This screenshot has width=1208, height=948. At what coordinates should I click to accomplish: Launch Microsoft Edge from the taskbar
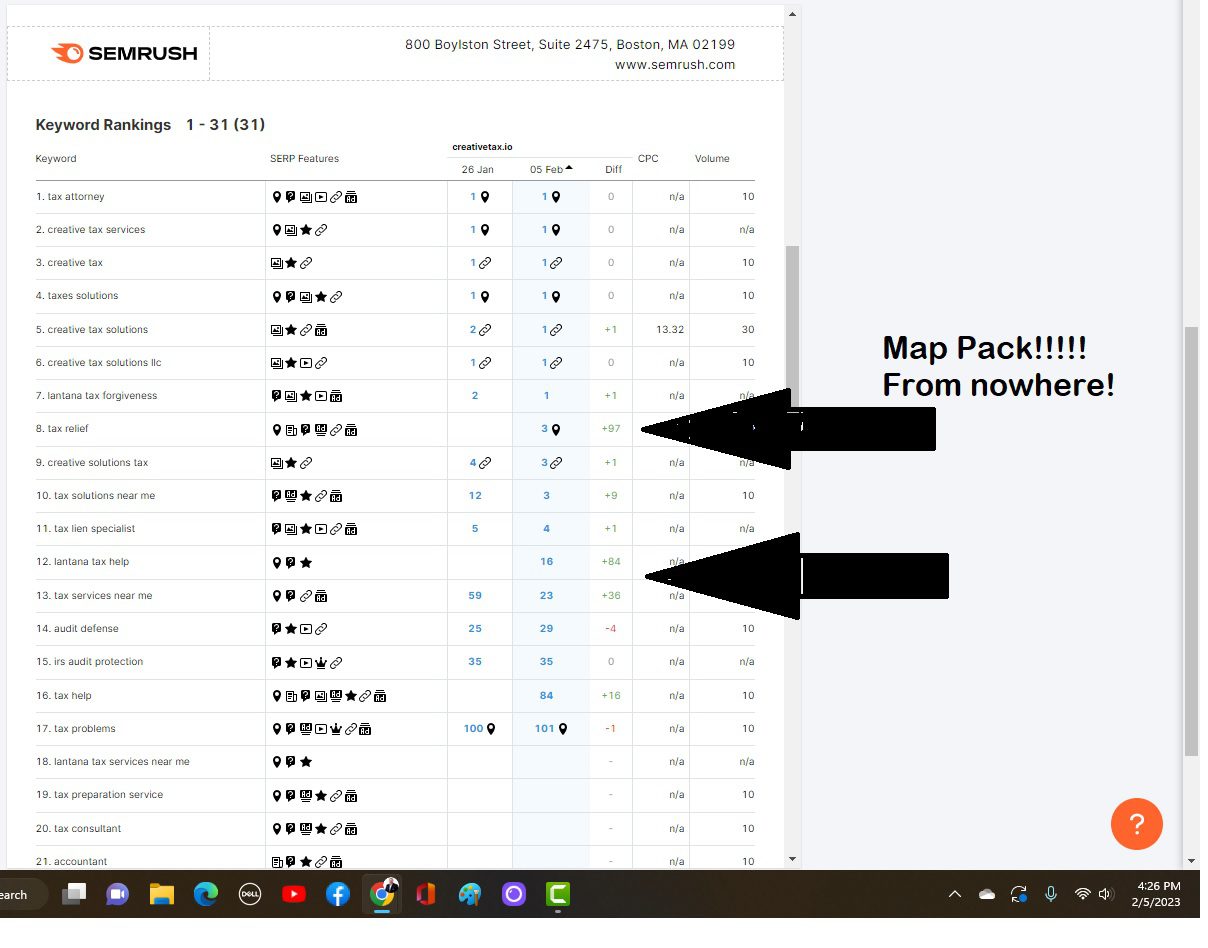(206, 894)
